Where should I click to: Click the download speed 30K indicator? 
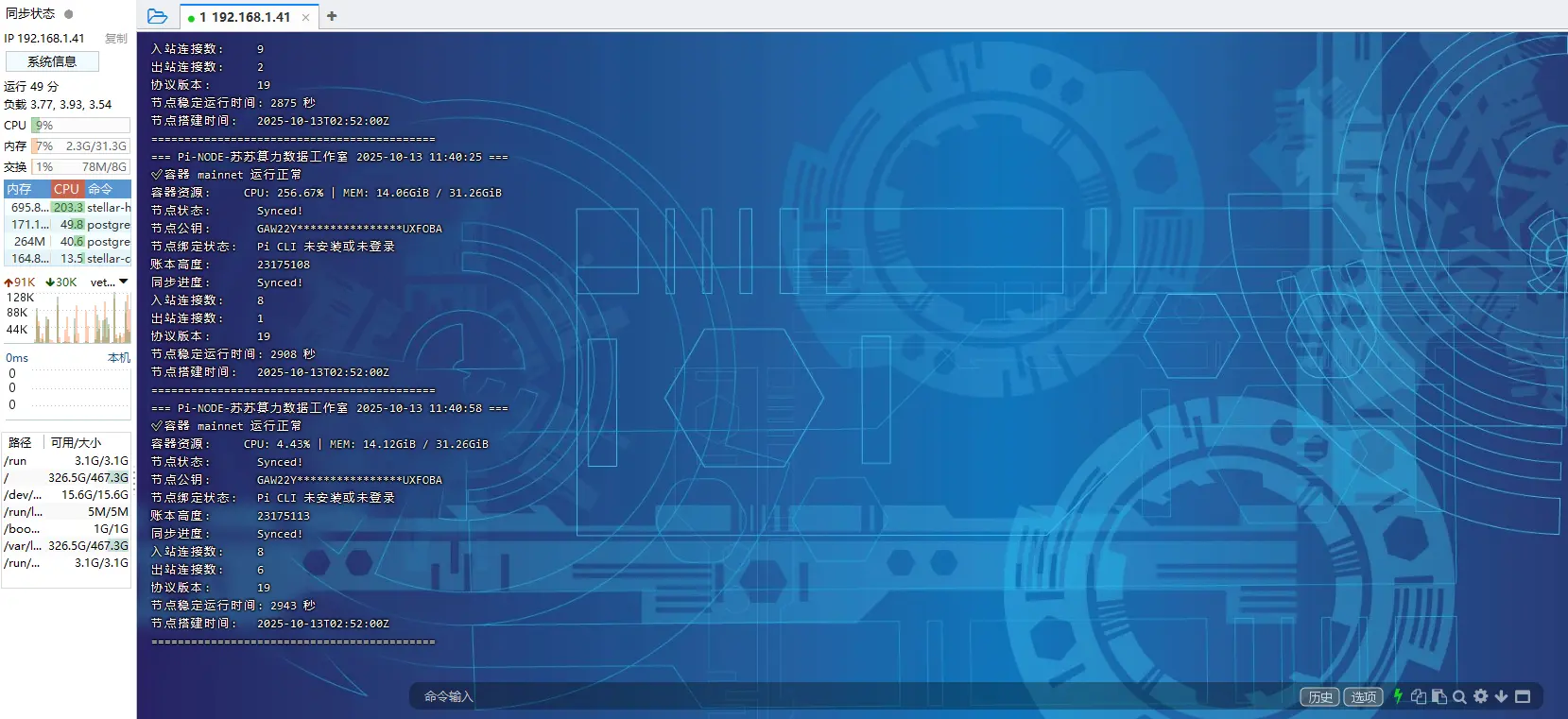click(61, 282)
